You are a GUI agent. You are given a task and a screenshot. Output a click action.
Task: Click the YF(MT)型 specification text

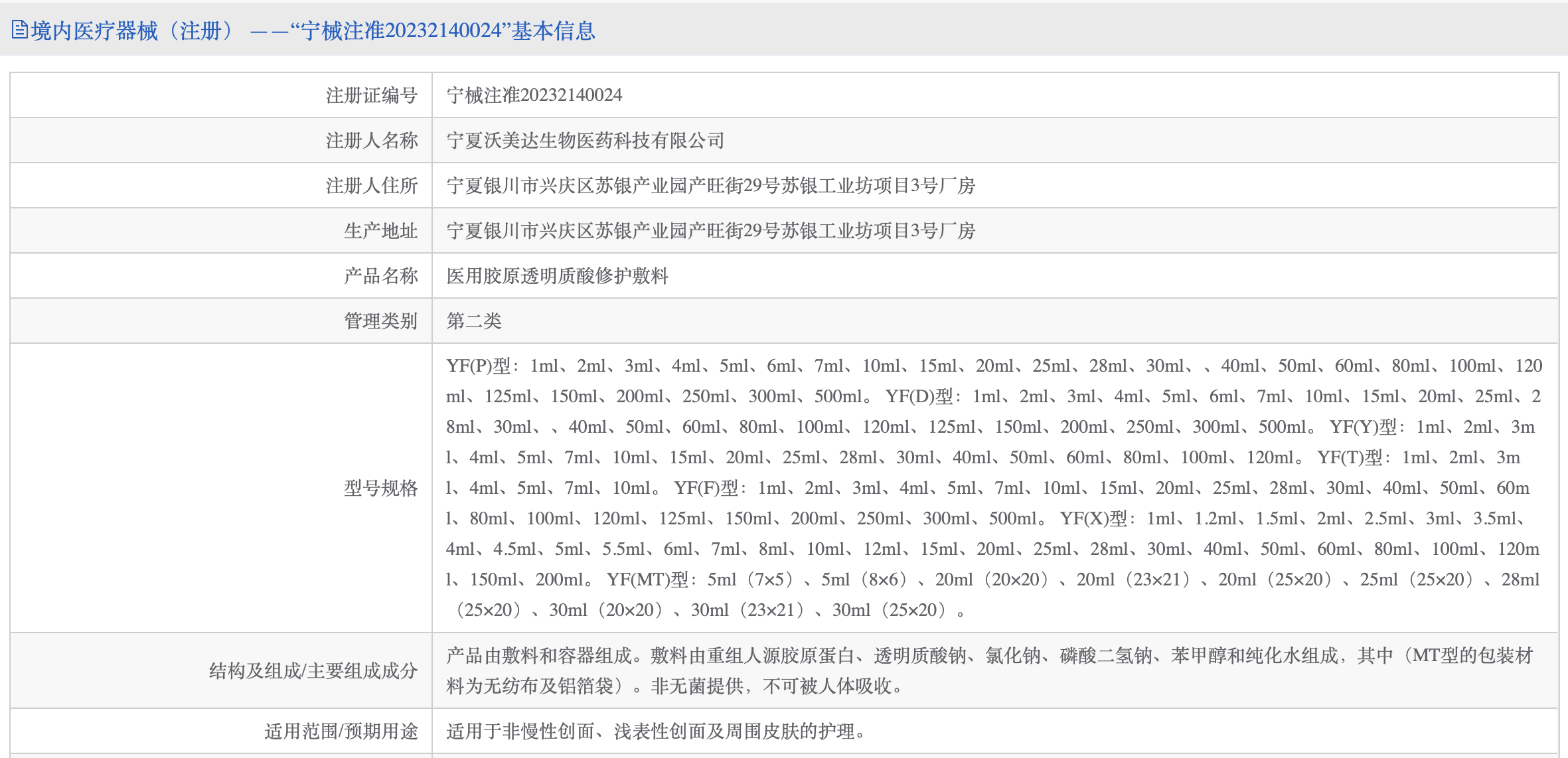tap(647, 580)
